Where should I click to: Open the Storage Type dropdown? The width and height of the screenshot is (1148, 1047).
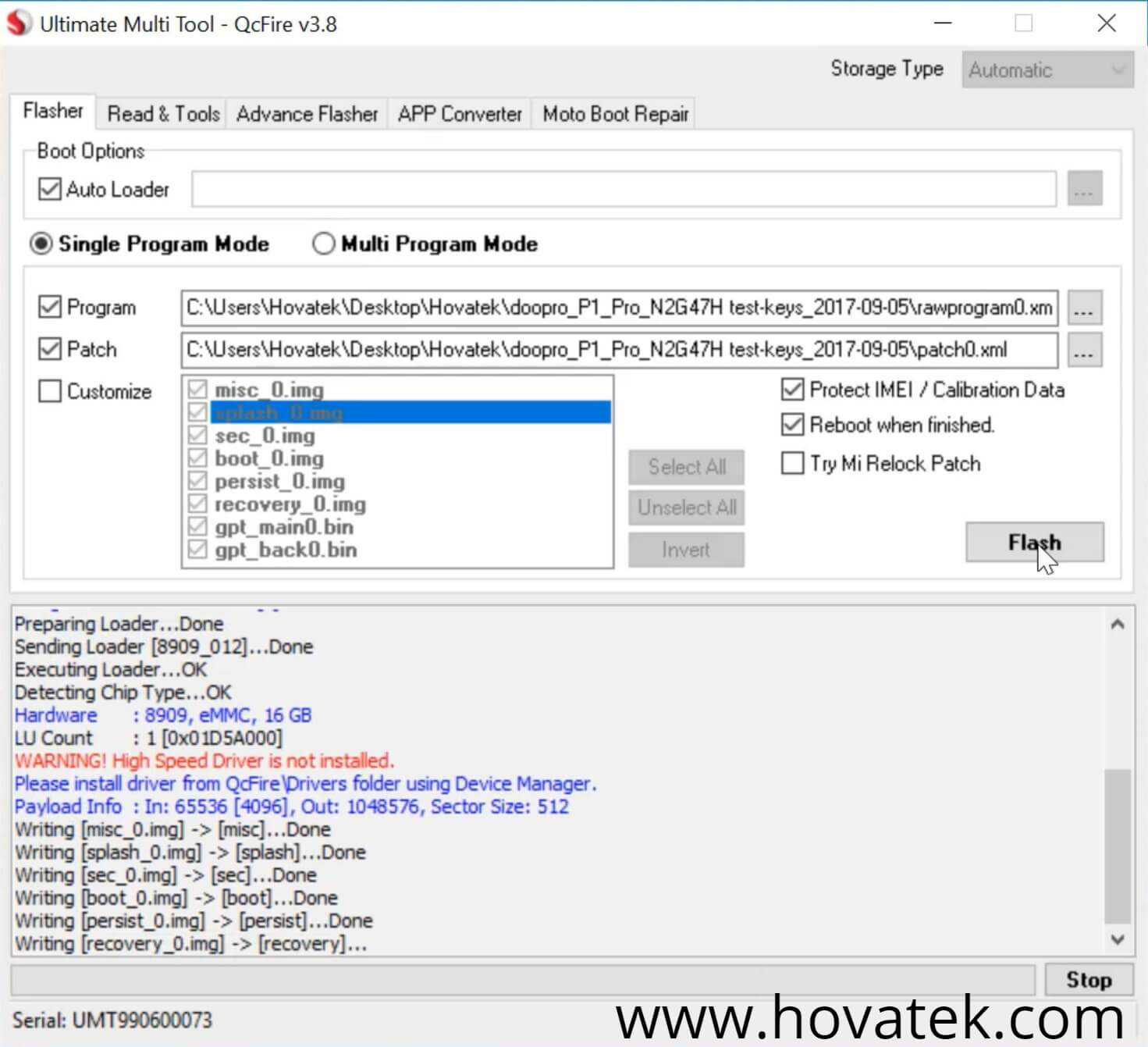1047,70
